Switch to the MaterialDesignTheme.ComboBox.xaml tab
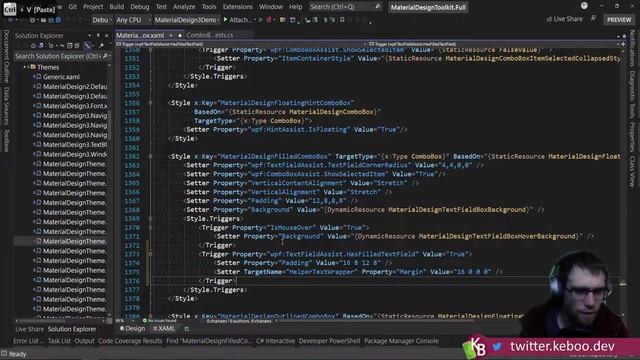The width and height of the screenshot is (640, 360). [x=140, y=35]
